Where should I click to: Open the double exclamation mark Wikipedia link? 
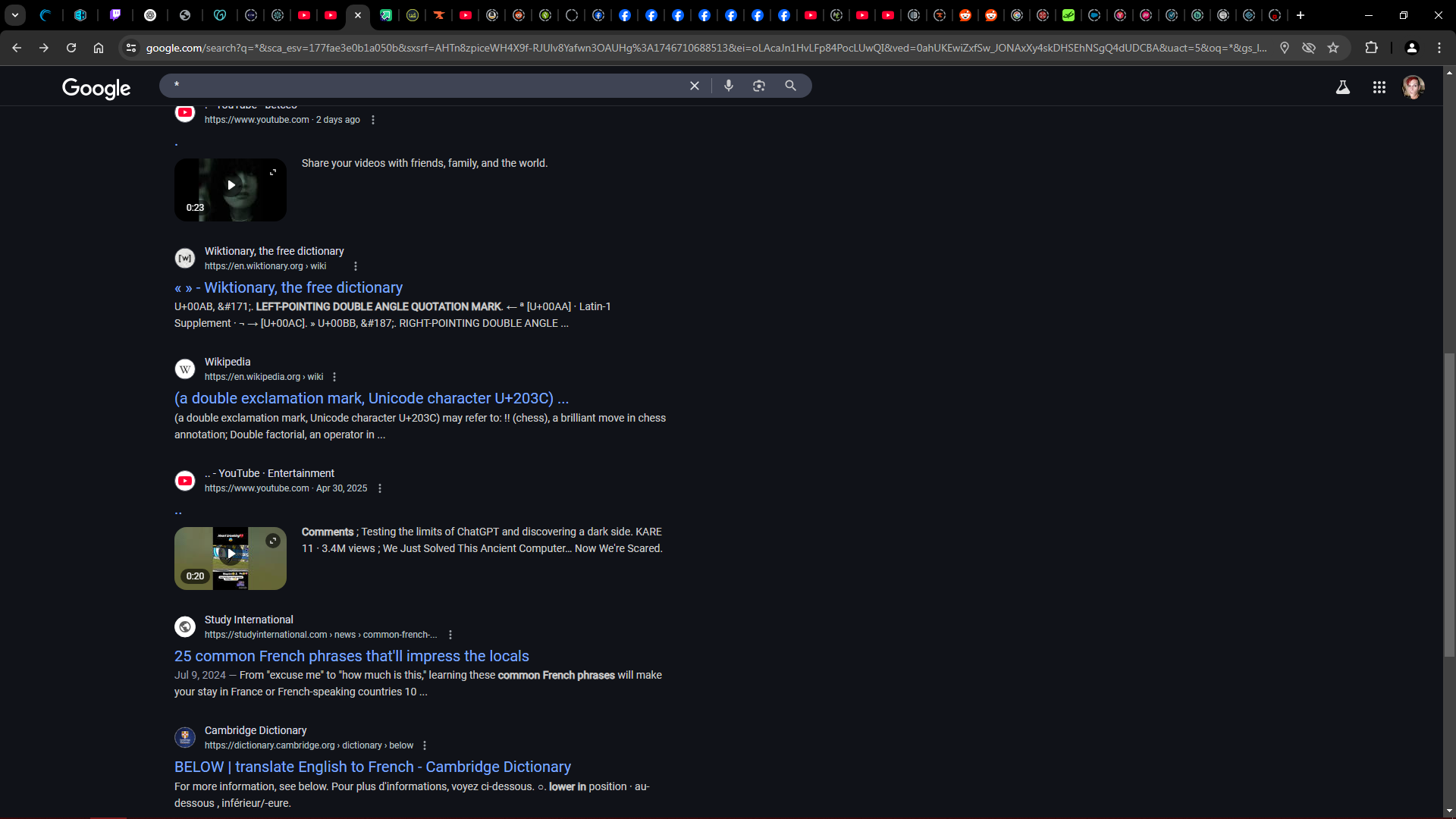click(372, 398)
